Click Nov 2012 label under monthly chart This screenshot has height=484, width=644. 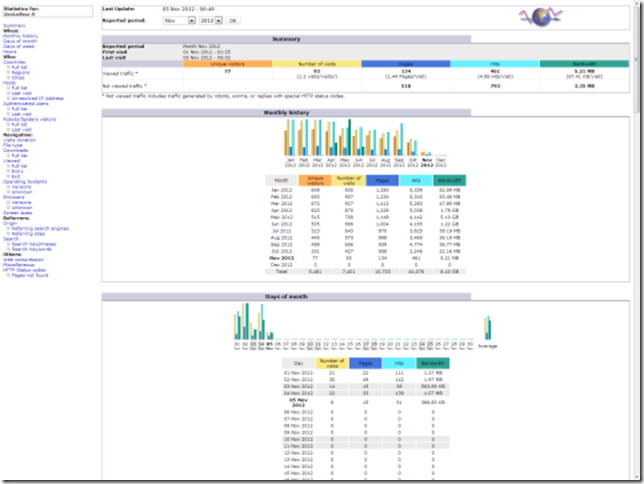click(427, 163)
